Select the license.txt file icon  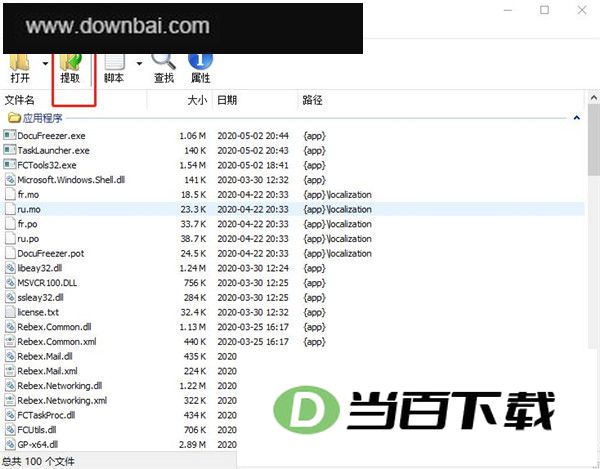coord(10,312)
